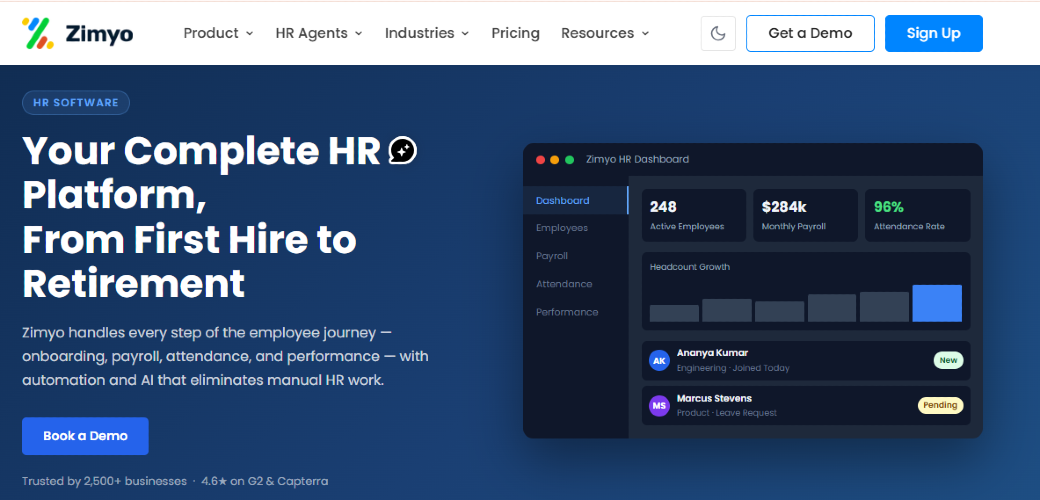Toggle dark mode with moon icon
This screenshot has width=1040, height=500.
click(718, 33)
